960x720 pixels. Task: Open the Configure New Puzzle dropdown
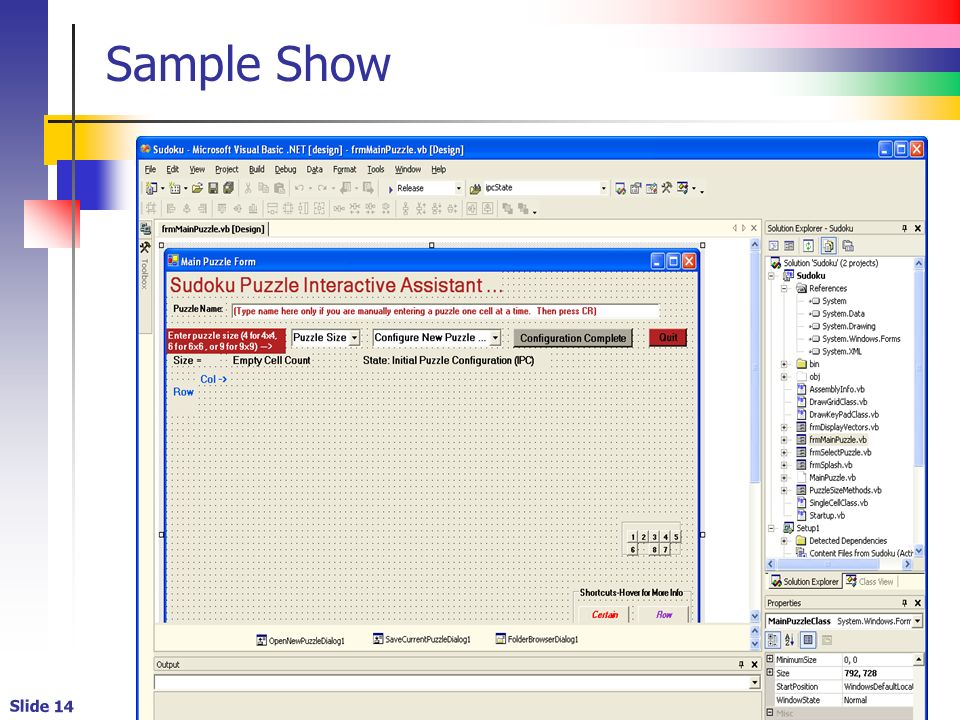495,338
